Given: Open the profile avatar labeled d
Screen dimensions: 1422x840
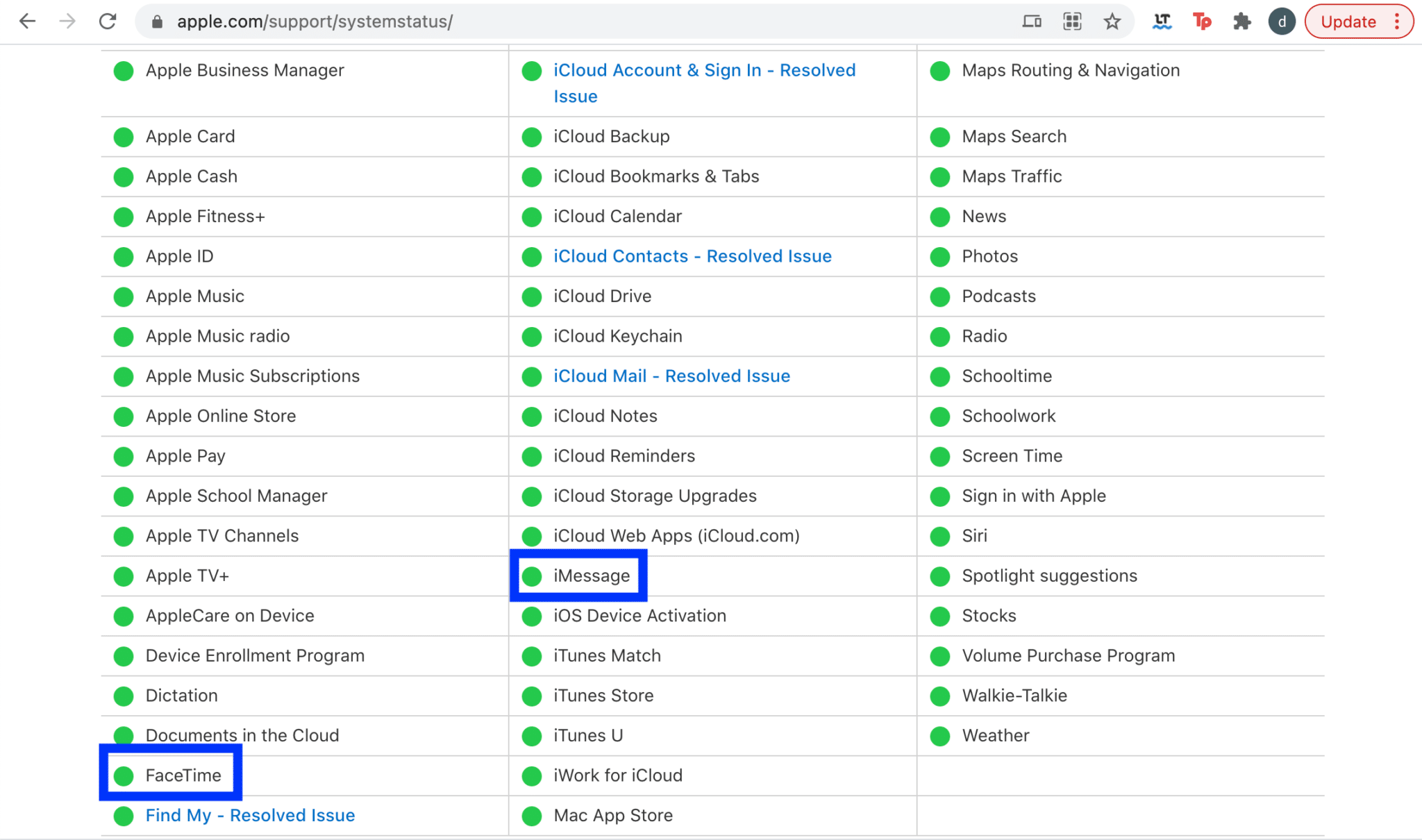Looking at the screenshot, I should click(x=1281, y=22).
